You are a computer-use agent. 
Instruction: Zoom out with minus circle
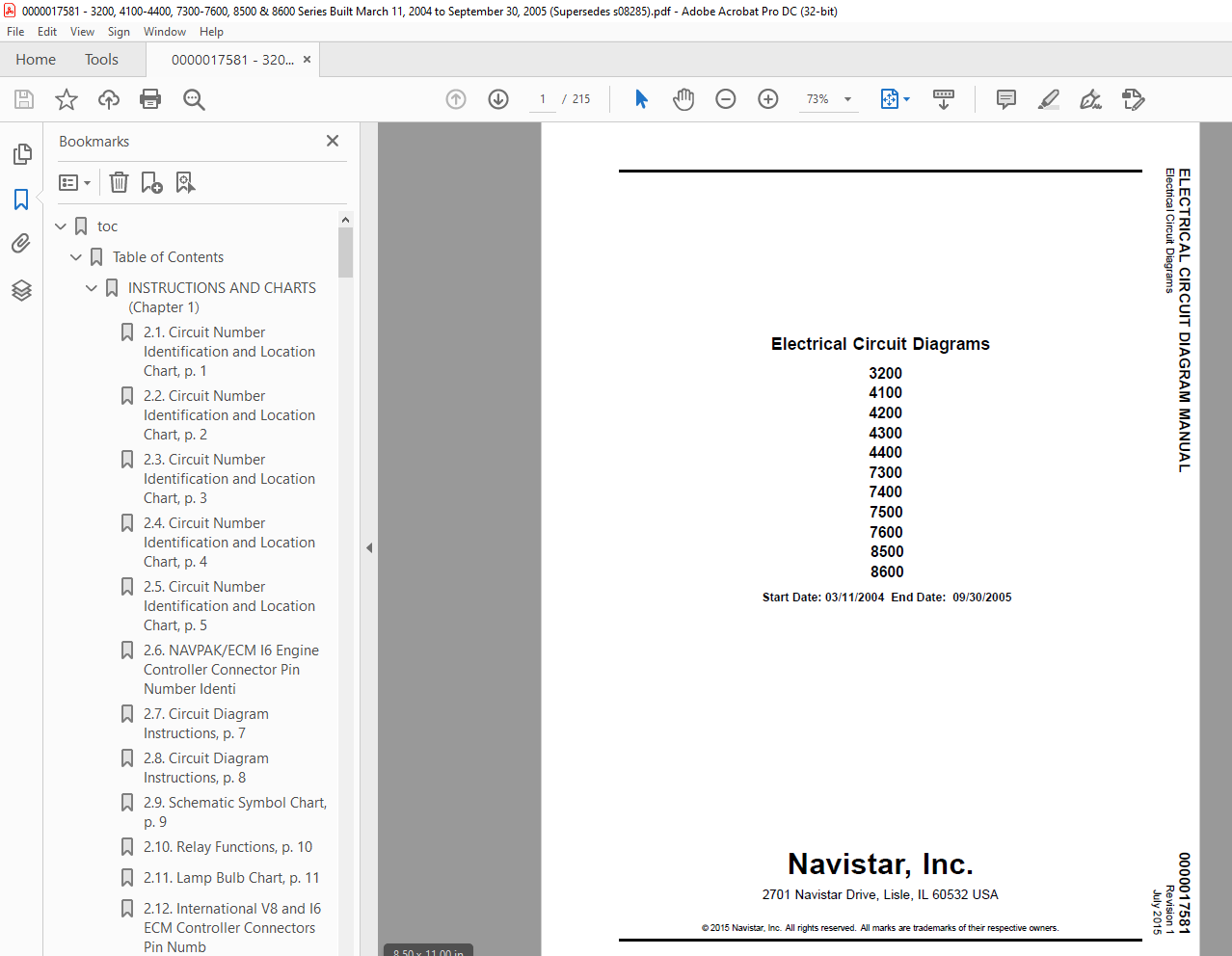pyautogui.click(x=726, y=99)
